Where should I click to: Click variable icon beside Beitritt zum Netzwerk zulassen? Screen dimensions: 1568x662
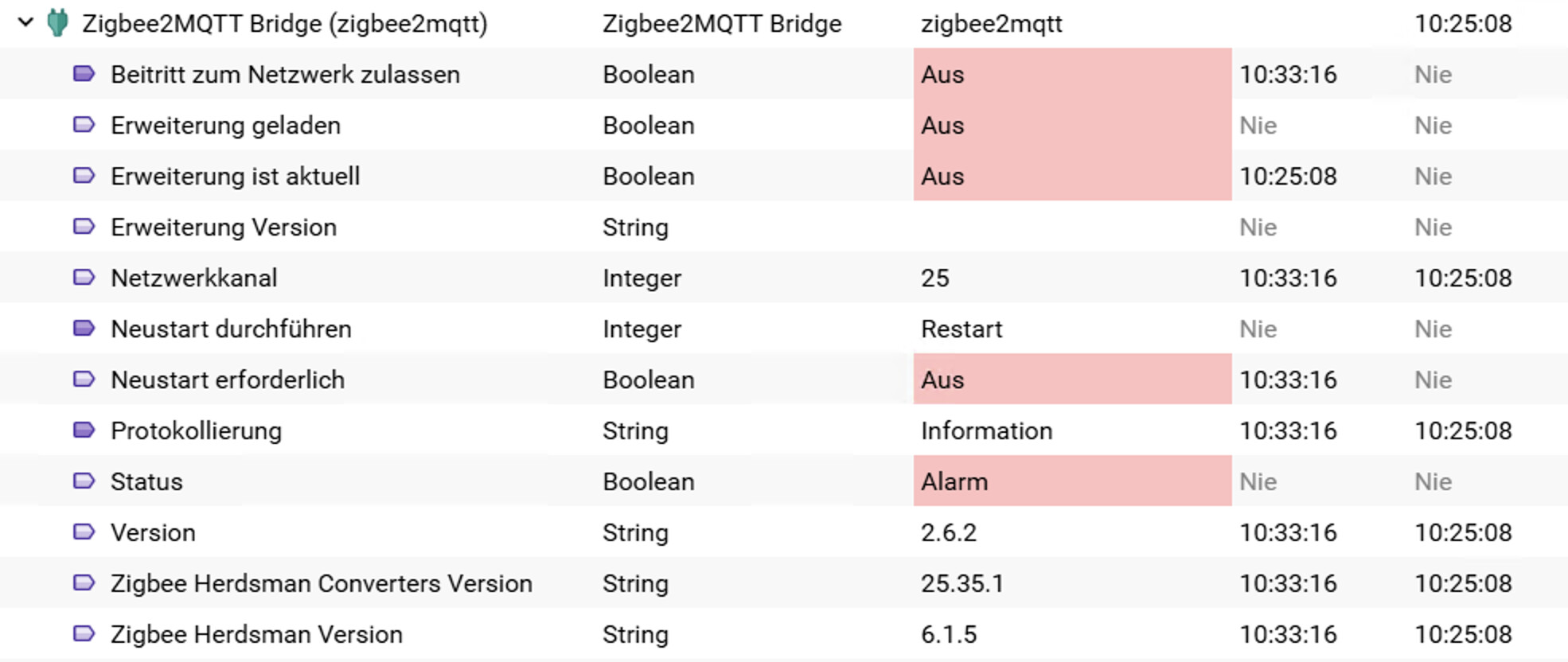click(84, 74)
